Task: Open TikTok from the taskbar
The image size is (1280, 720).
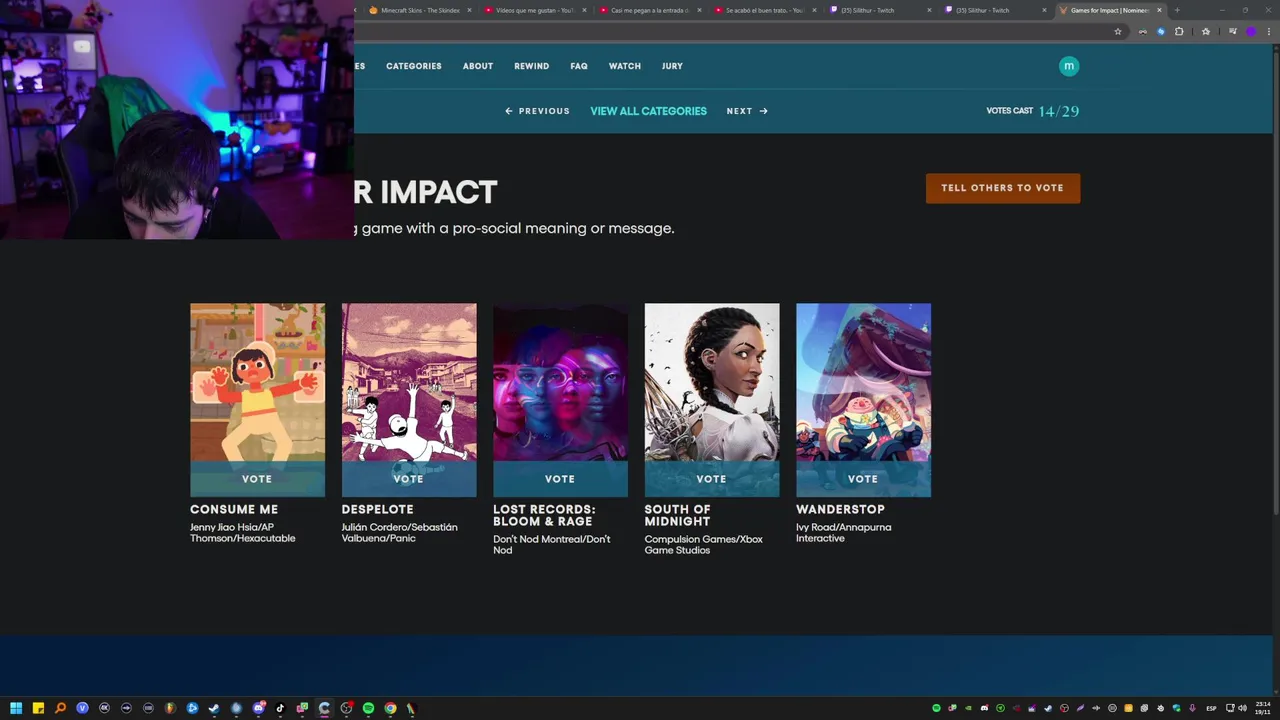Action: click(280, 708)
